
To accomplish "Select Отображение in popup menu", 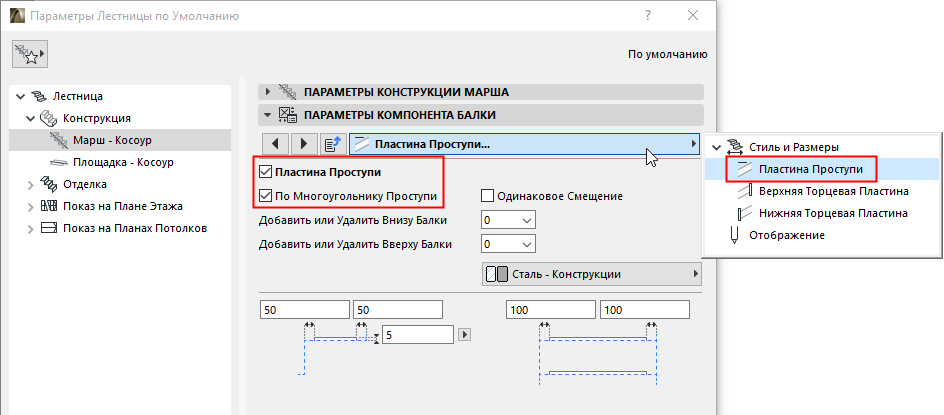I will 787,235.
